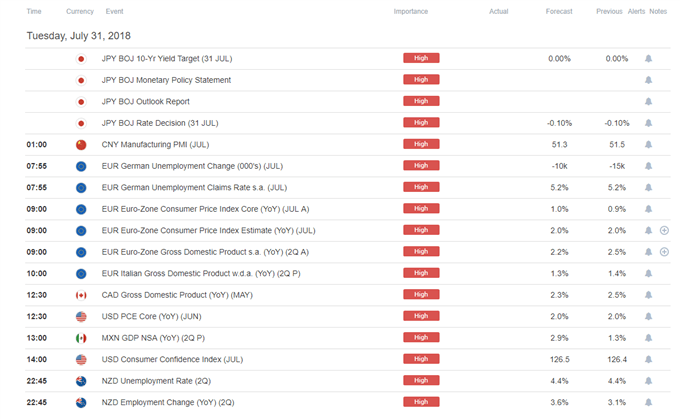
Task: Click the Importance column header
Action: pos(411,11)
